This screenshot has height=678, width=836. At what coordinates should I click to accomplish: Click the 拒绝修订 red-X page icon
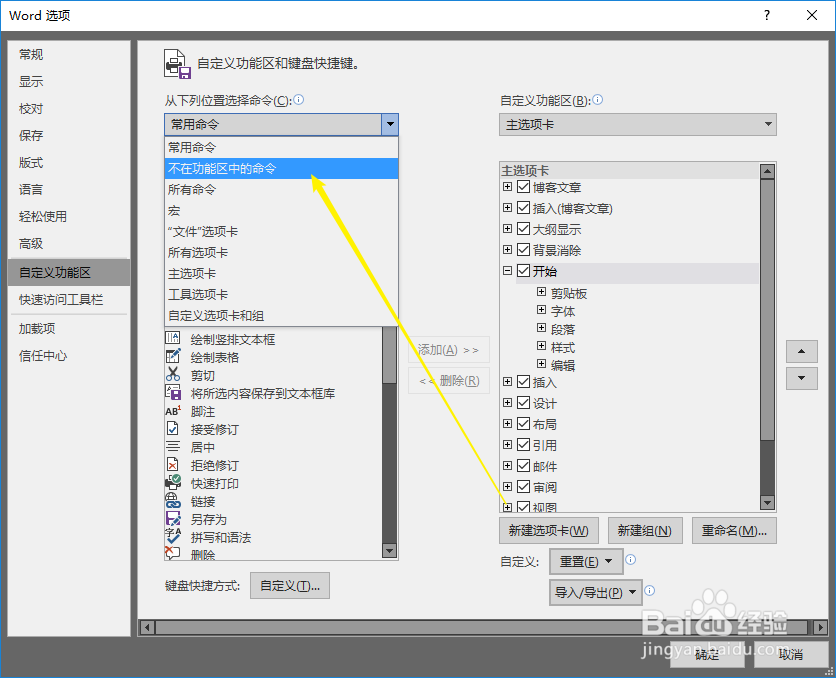tap(173, 464)
